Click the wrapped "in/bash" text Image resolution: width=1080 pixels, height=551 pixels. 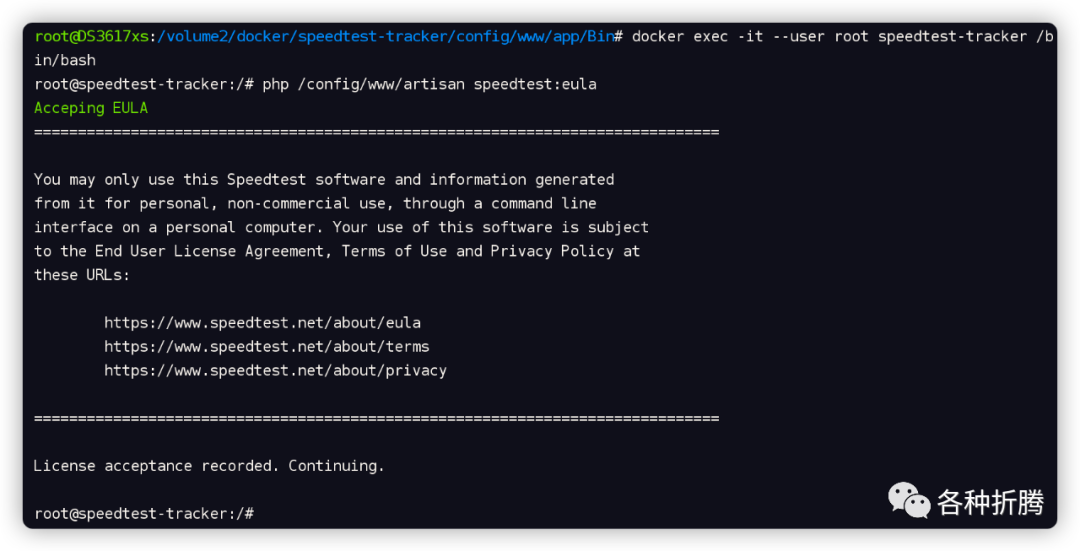65,60
